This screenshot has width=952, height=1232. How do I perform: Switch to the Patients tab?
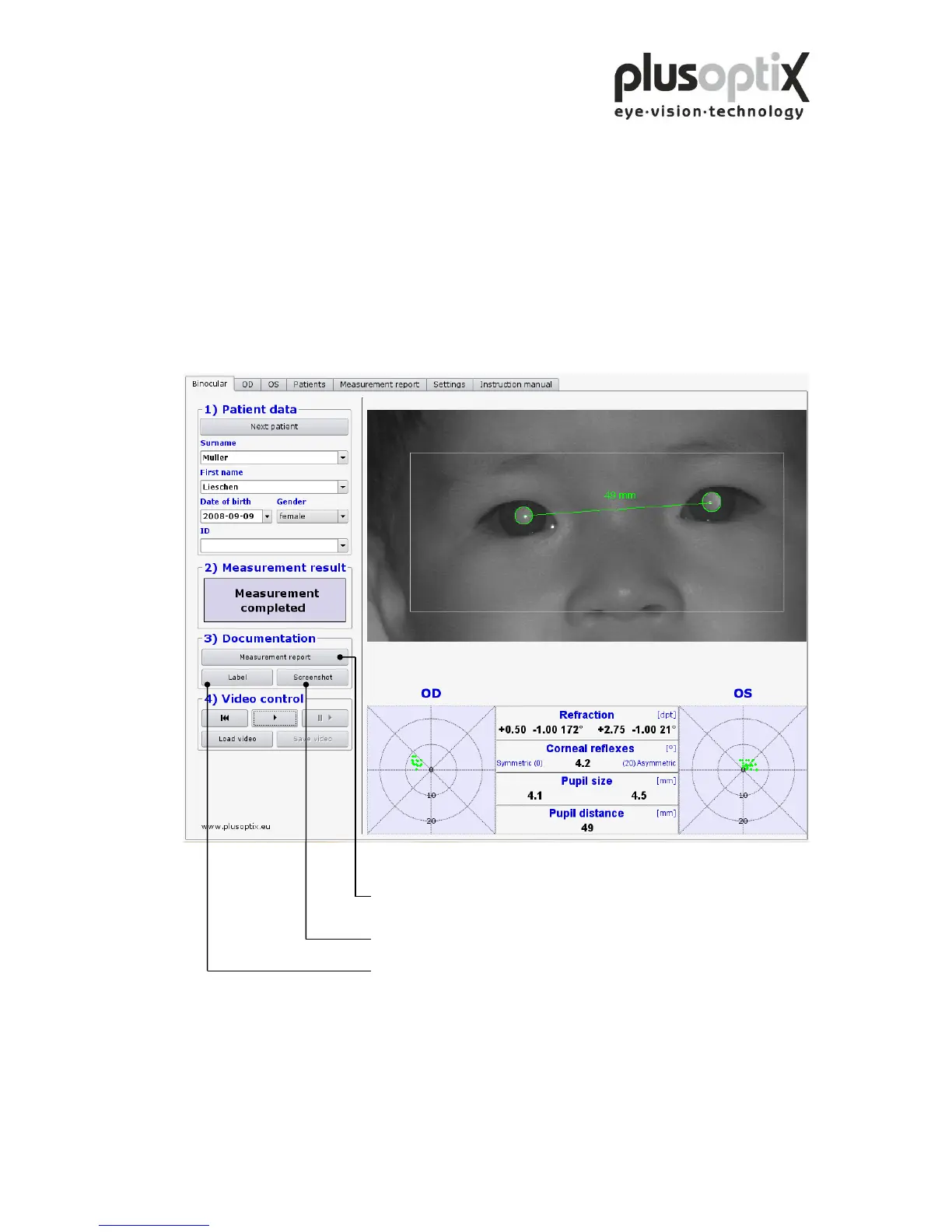click(x=310, y=384)
